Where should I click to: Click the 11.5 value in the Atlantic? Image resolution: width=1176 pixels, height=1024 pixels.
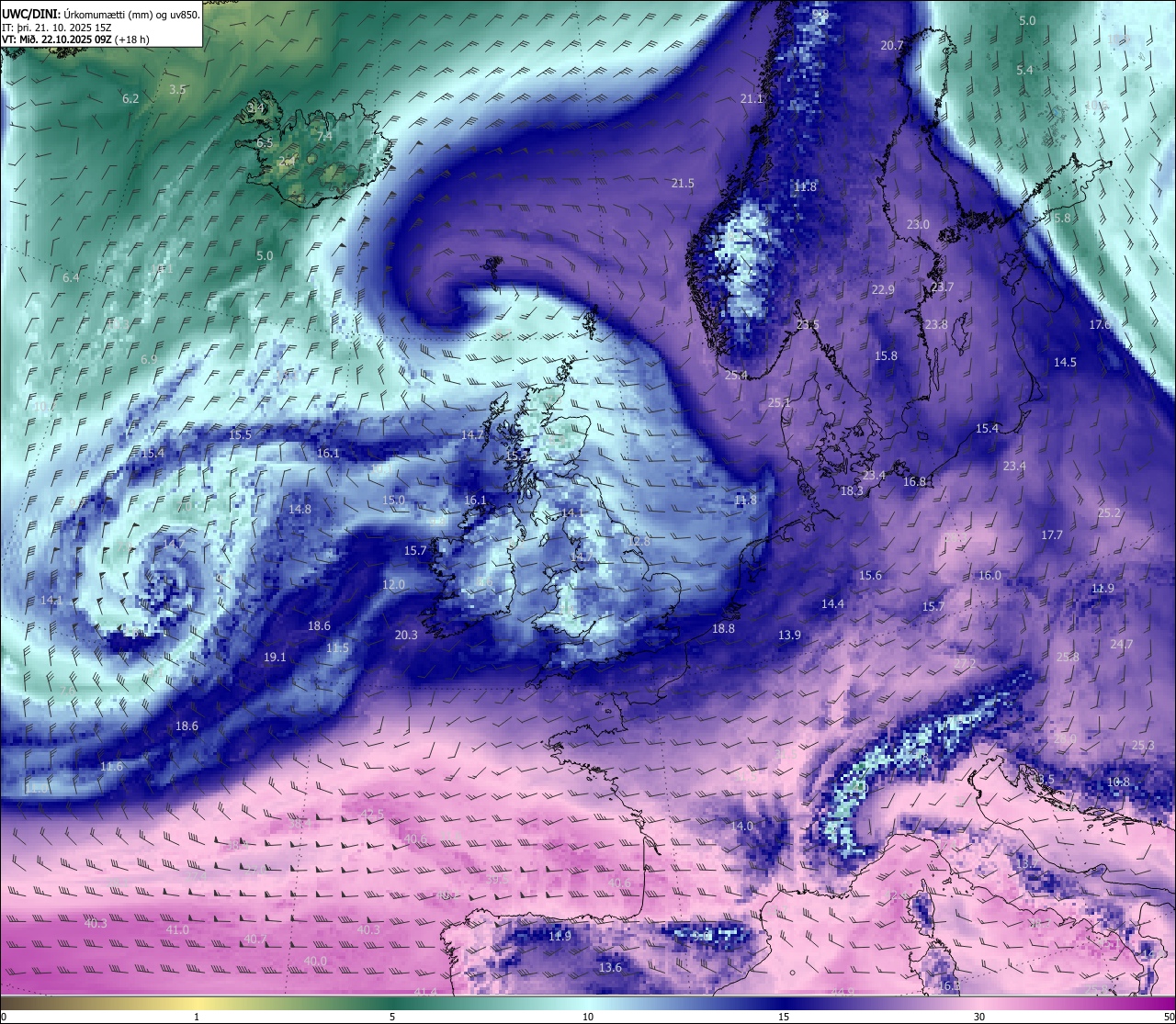coord(337,647)
